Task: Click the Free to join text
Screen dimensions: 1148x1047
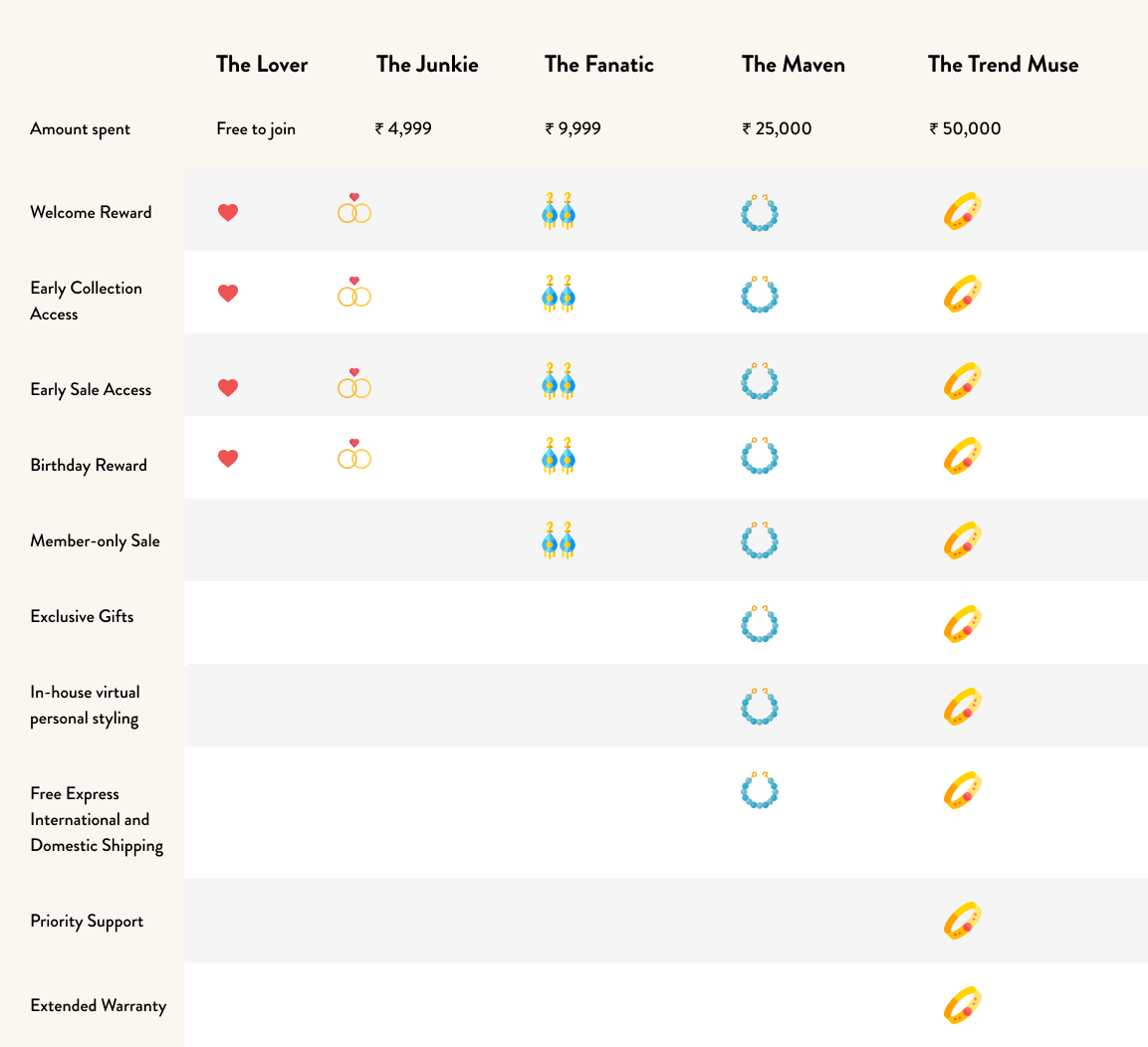Action: coord(256,129)
